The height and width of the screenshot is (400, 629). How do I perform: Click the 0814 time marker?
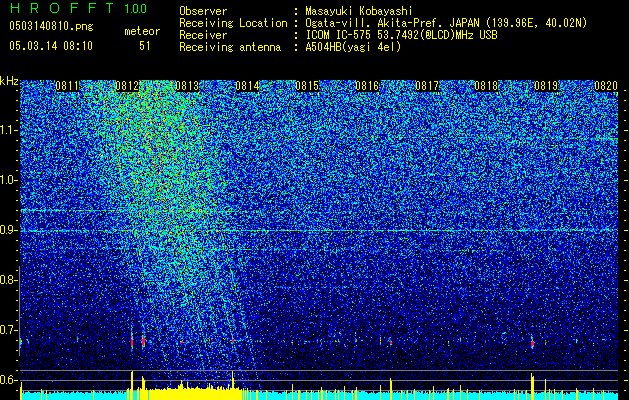pos(247,86)
